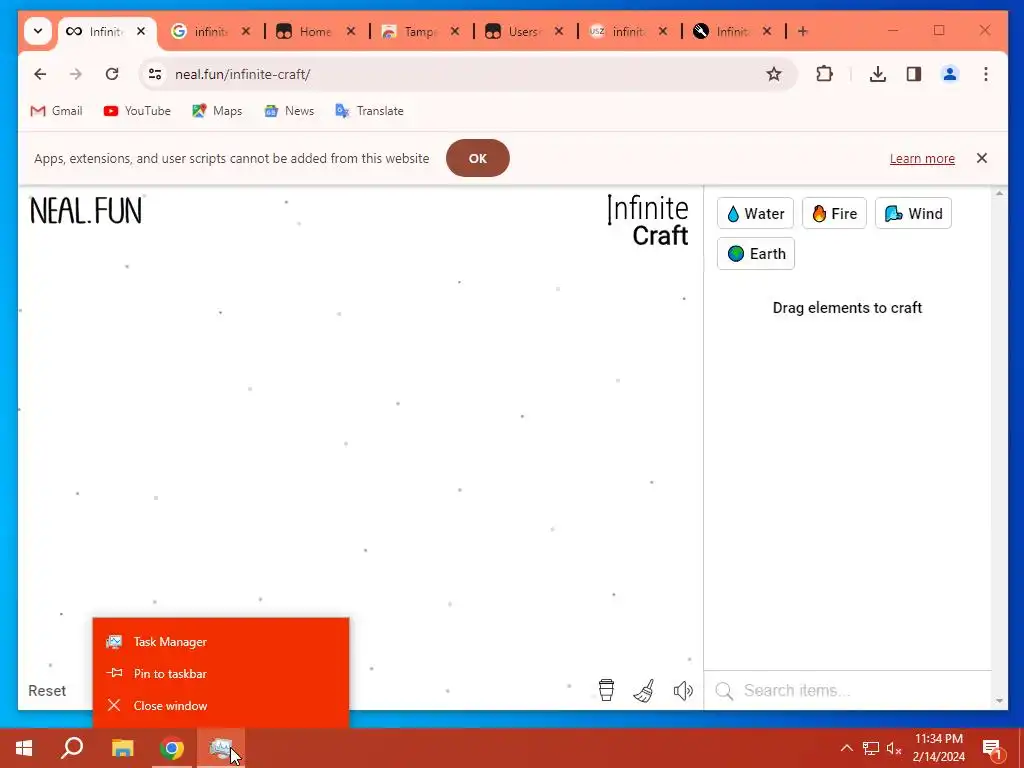Toggle the Chrome side panel
Screen dimensions: 1024x768
914,74
